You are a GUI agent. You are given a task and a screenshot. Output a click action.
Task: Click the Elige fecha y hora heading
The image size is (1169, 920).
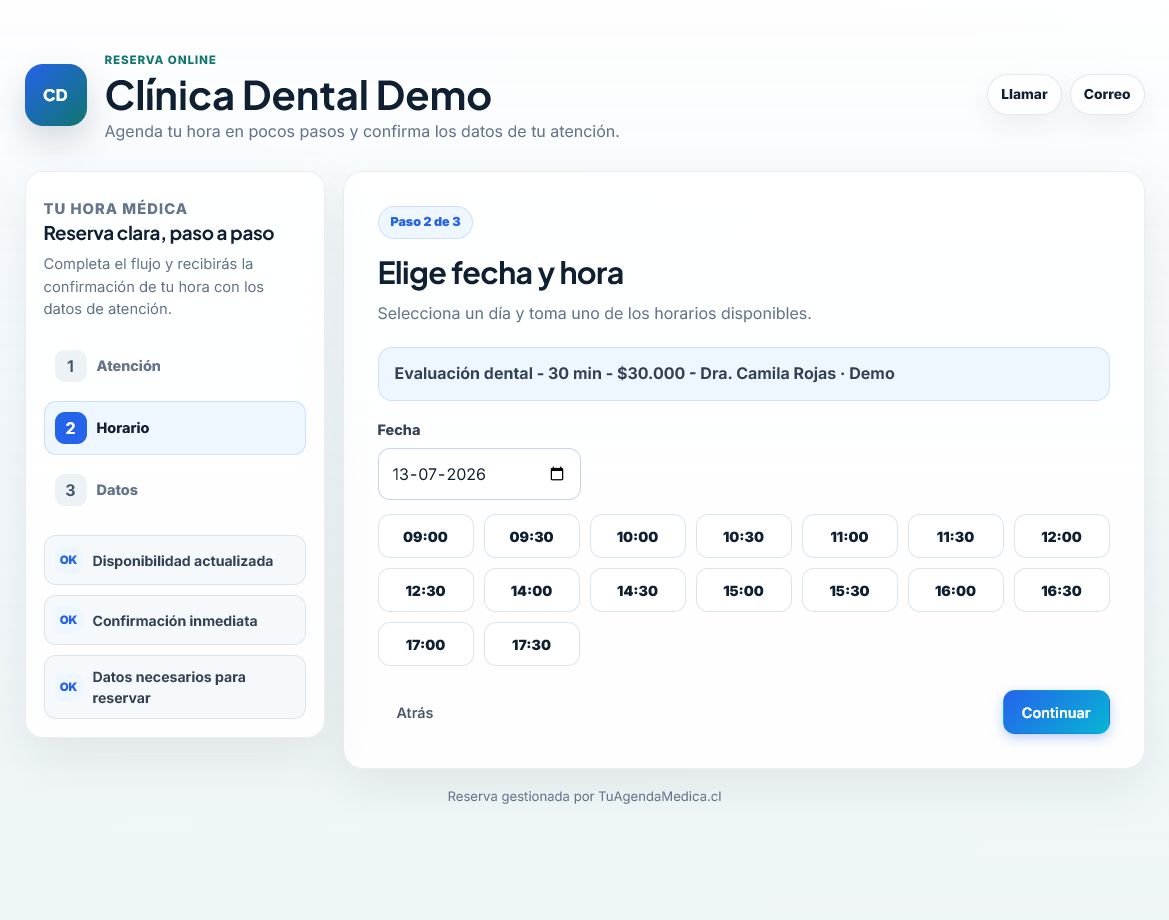tap(500, 274)
